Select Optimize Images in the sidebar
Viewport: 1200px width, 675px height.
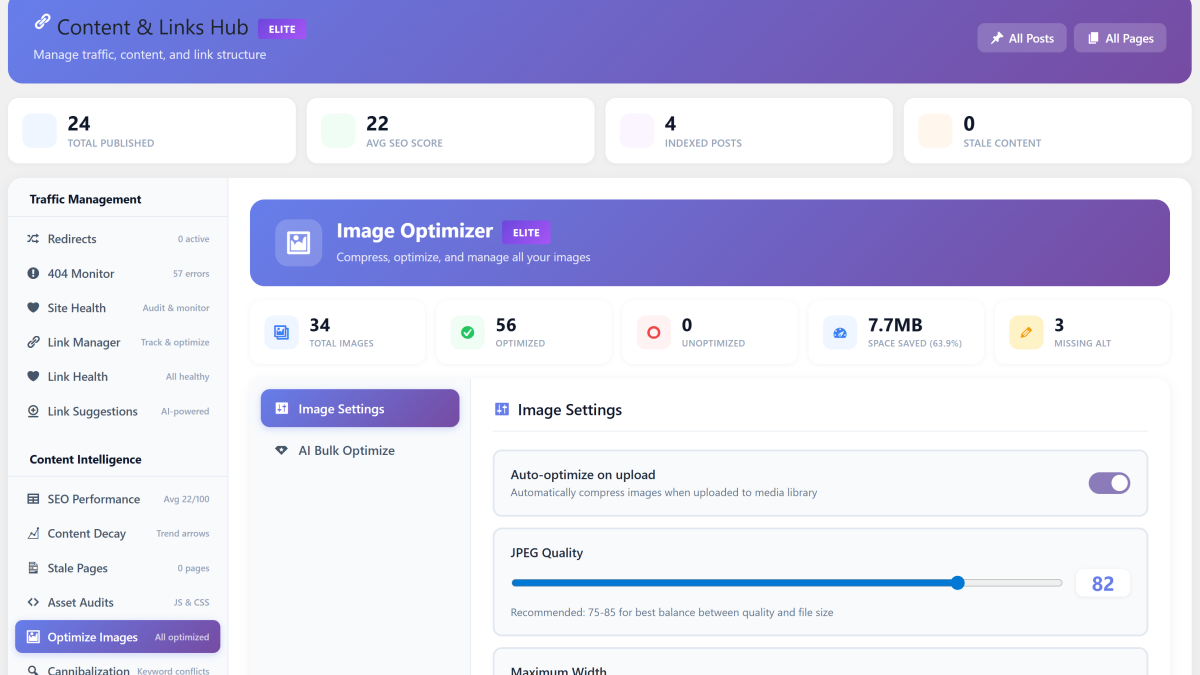point(95,636)
